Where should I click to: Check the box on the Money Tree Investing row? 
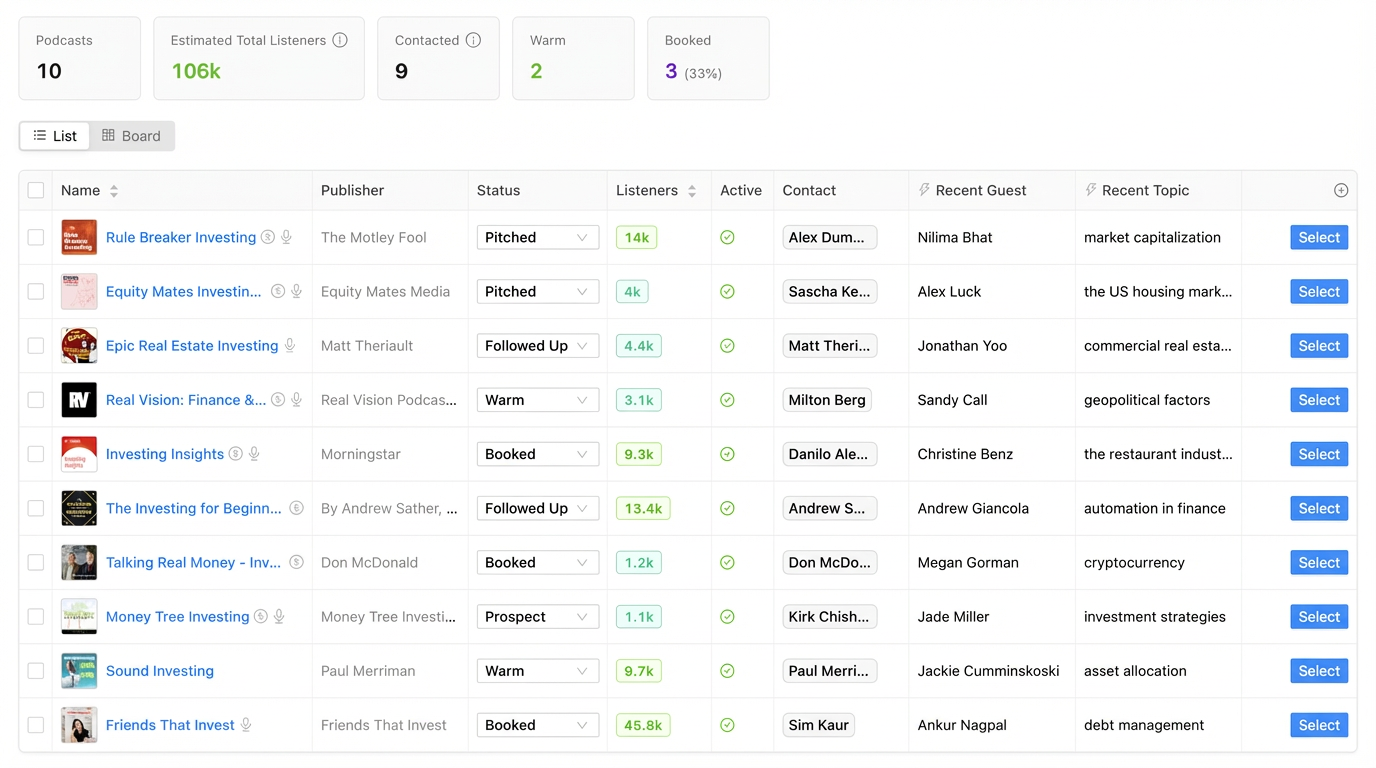tap(36, 616)
